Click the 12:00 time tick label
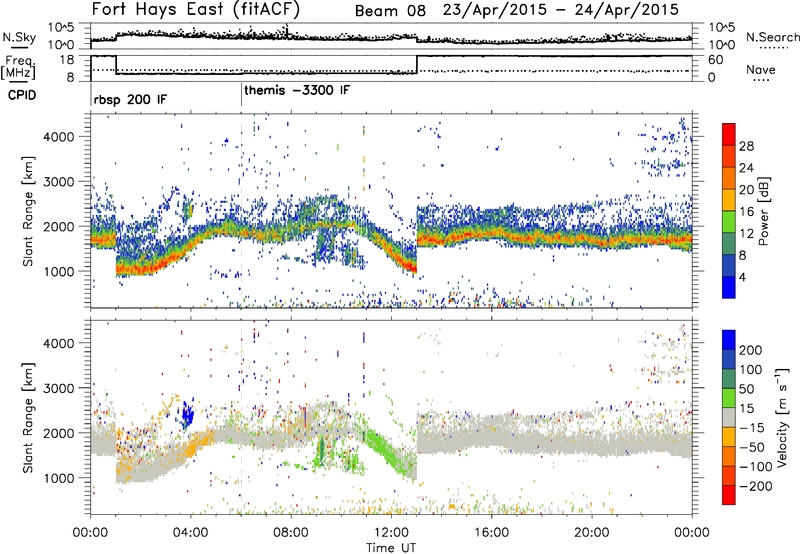The image size is (800, 554). (x=391, y=533)
